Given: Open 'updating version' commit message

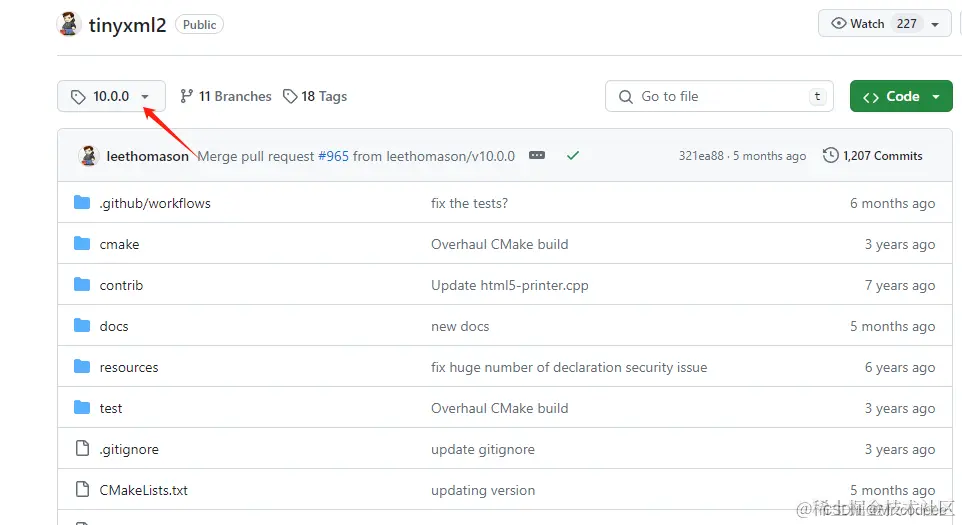Looking at the screenshot, I should pyautogui.click(x=483, y=491).
